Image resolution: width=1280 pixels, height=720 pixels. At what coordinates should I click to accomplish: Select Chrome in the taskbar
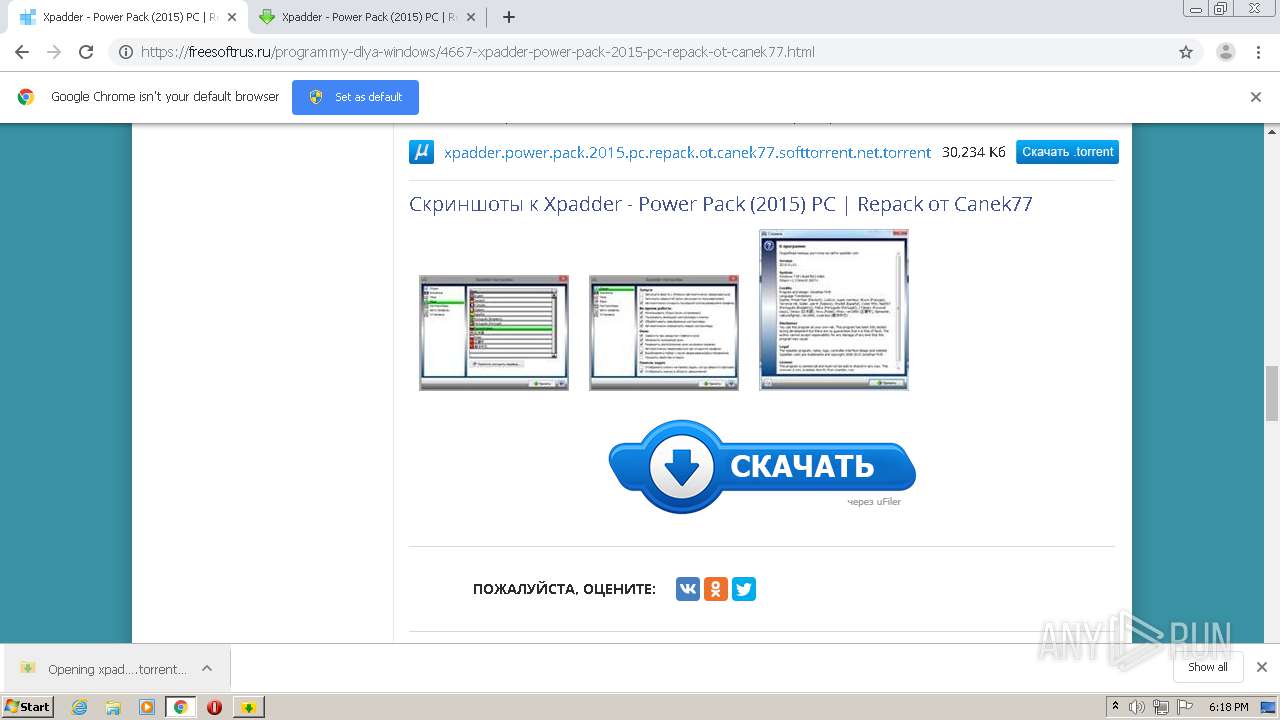tap(181, 707)
